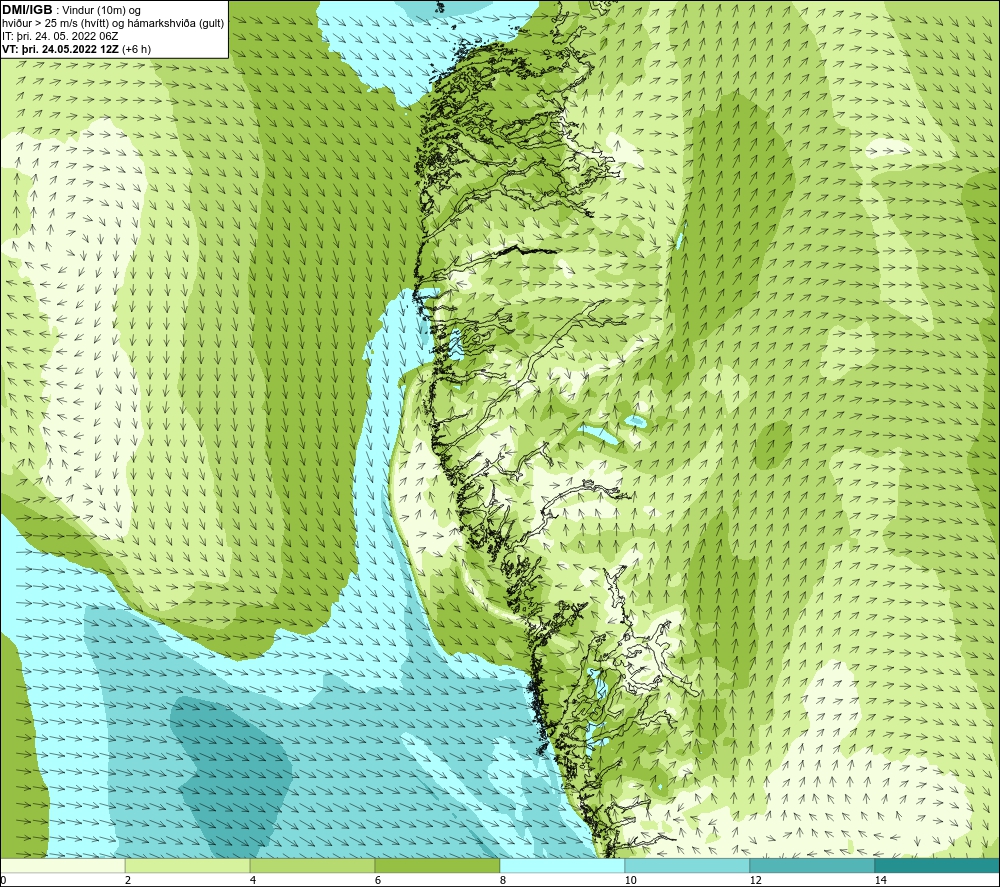Click the legend scale label "8"
Image resolution: width=1000 pixels, height=887 pixels.
click(503, 881)
